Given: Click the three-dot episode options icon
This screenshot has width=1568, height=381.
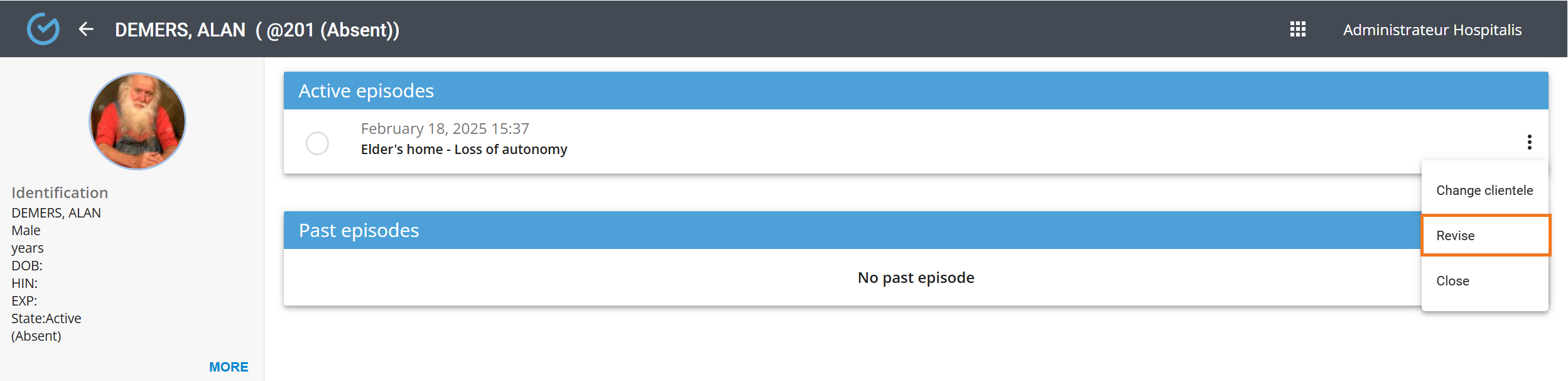Looking at the screenshot, I should 1529,142.
